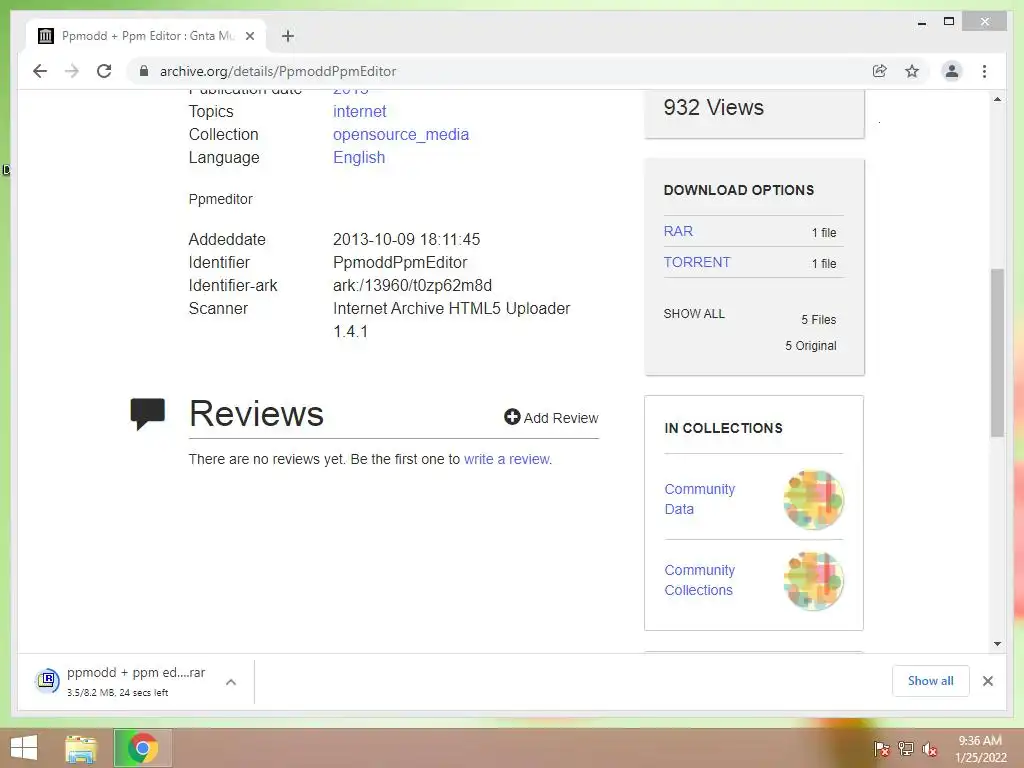Viewport: 1024px width, 768px height.
Task: Click the Ppmeditor description text
Action: pyautogui.click(x=220, y=199)
